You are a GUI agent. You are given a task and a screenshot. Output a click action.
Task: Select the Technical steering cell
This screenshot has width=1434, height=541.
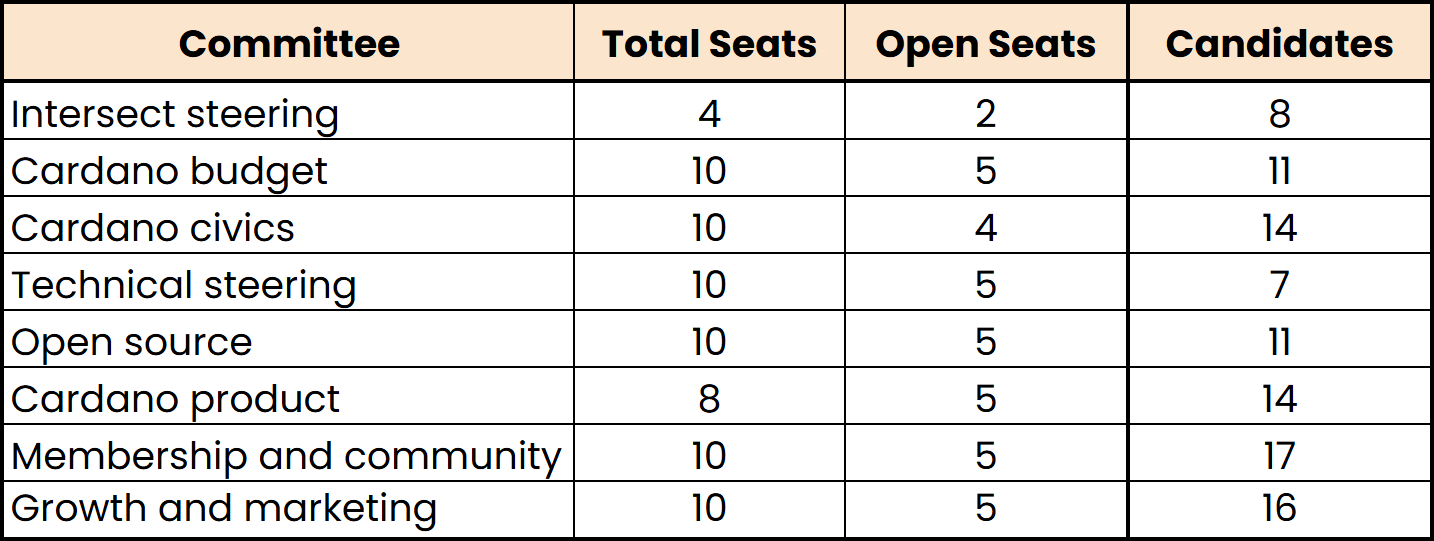[x=184, y=285]
